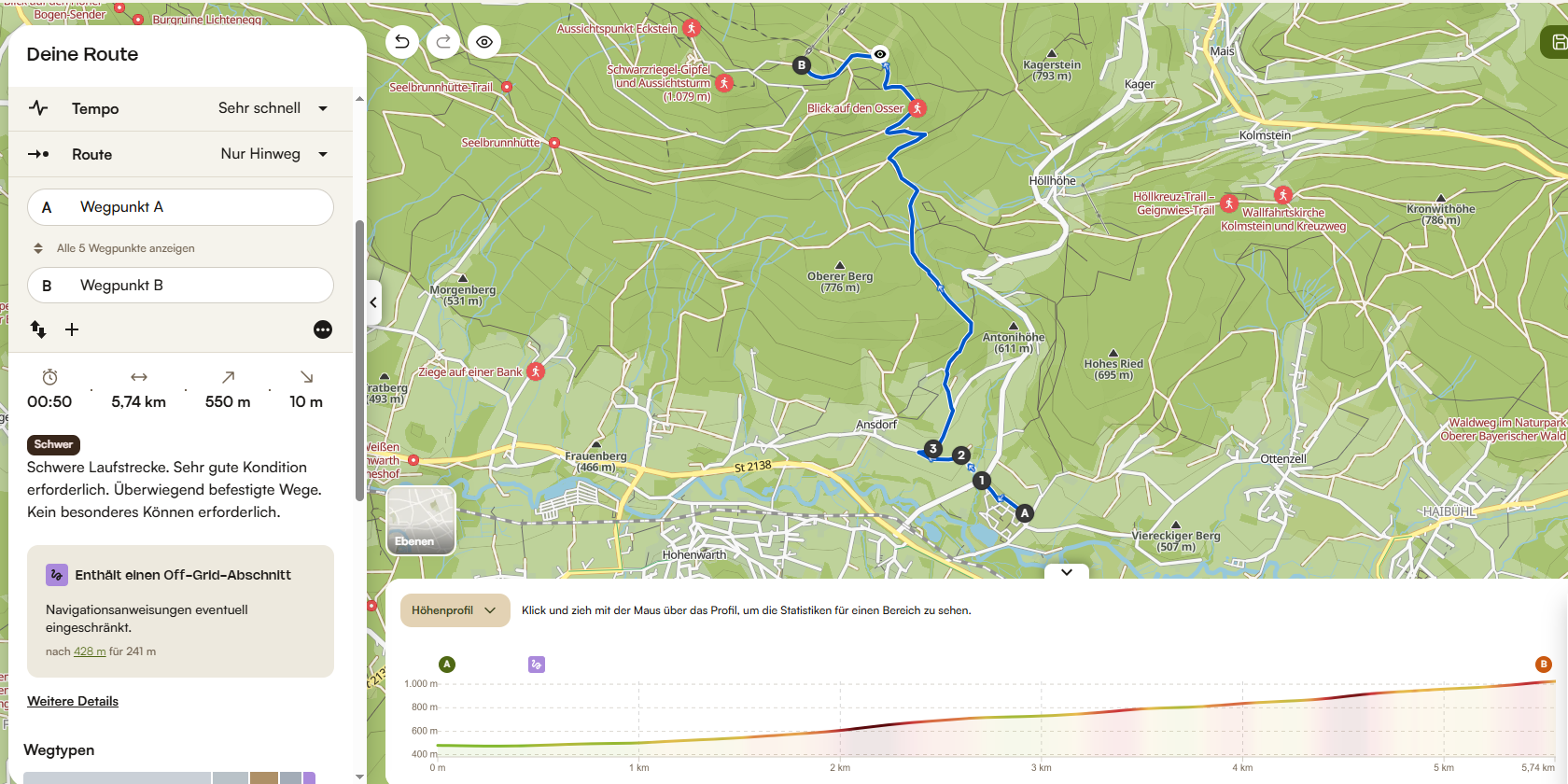The width and height of the screenshot is (1568, 784).
Task: Click the 428 m off-grid link
Action: (x=90, y=651)
